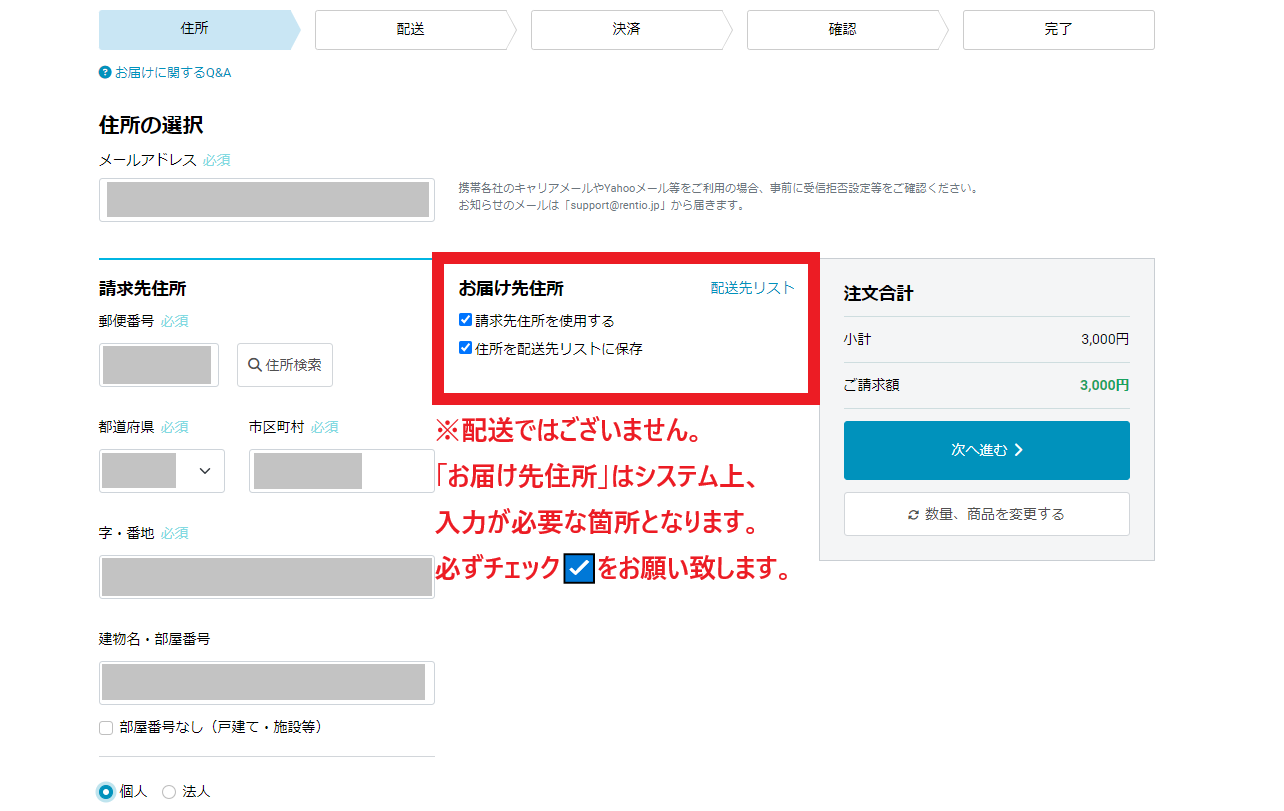
Task: Open the 配送先リスト link
Action: pyautogui.click(x=753, y=288)
